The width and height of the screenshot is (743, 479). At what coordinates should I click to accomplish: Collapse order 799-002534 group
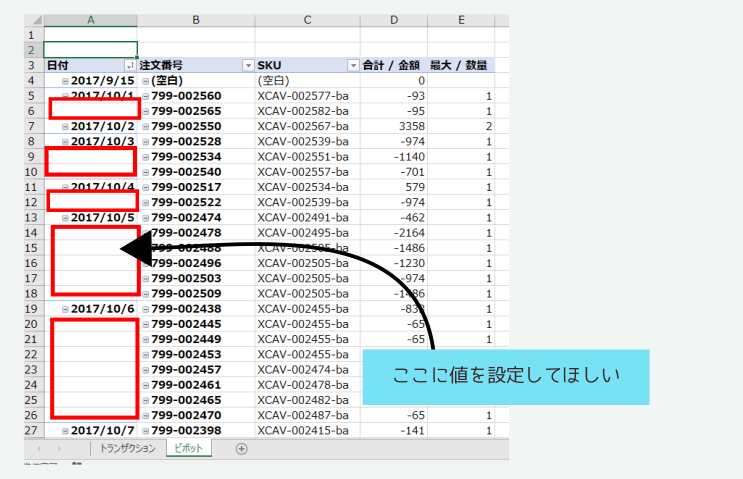coord(146,157)
